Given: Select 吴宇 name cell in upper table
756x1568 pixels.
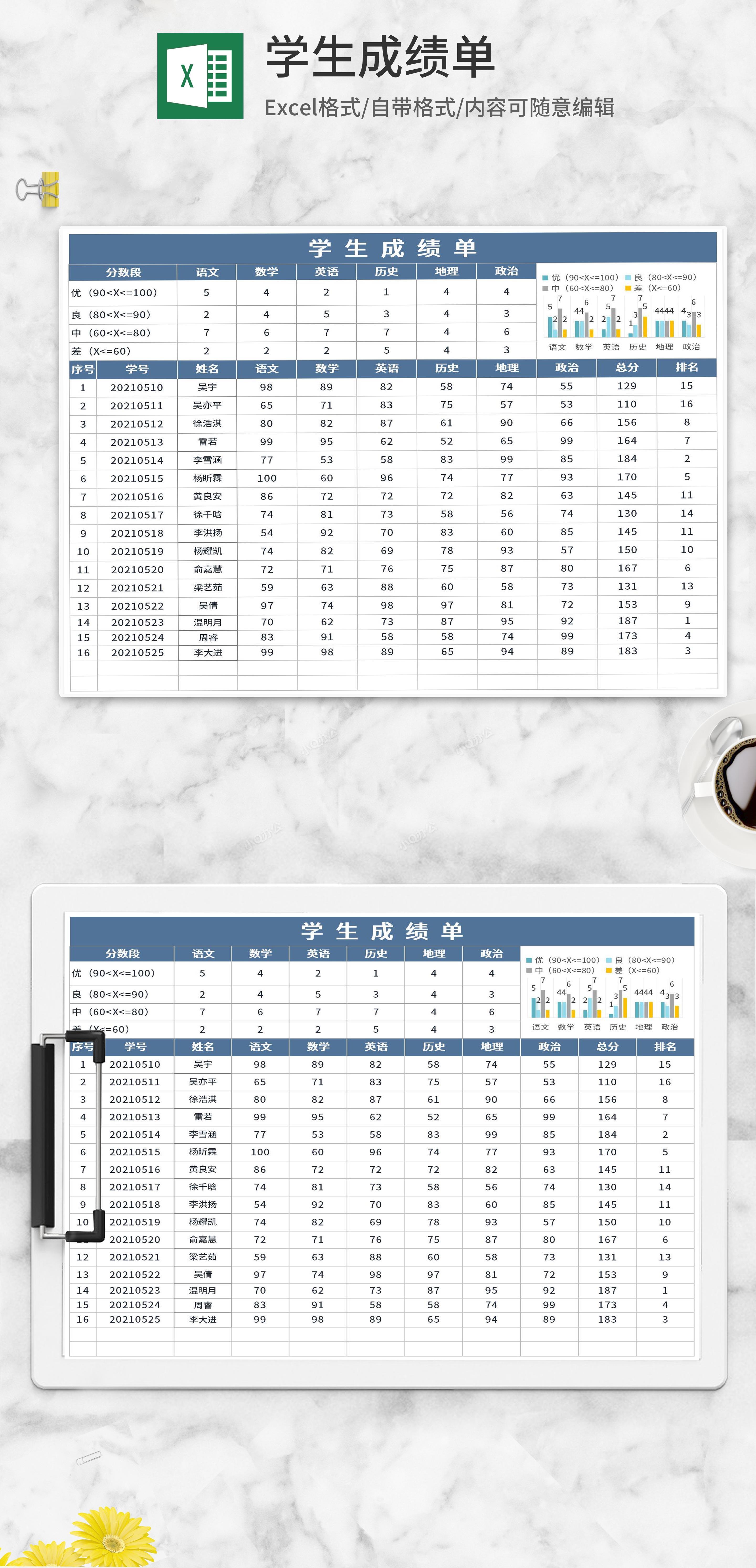Looking at the screenshot, I should point(207,387).
